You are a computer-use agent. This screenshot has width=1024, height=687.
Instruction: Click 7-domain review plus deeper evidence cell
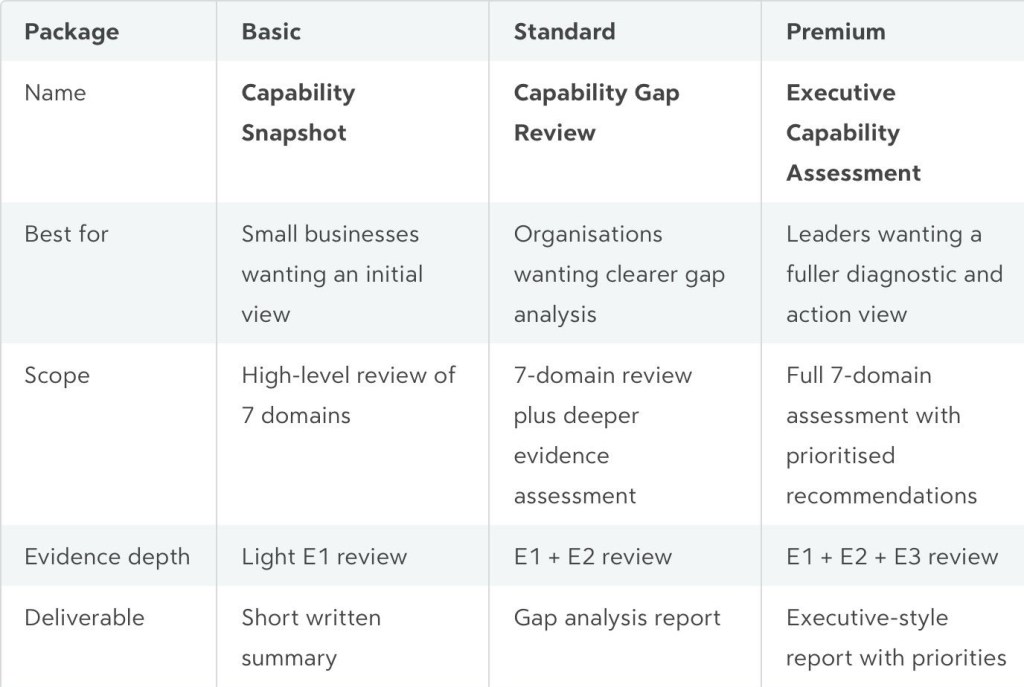(x=602, y=435)
